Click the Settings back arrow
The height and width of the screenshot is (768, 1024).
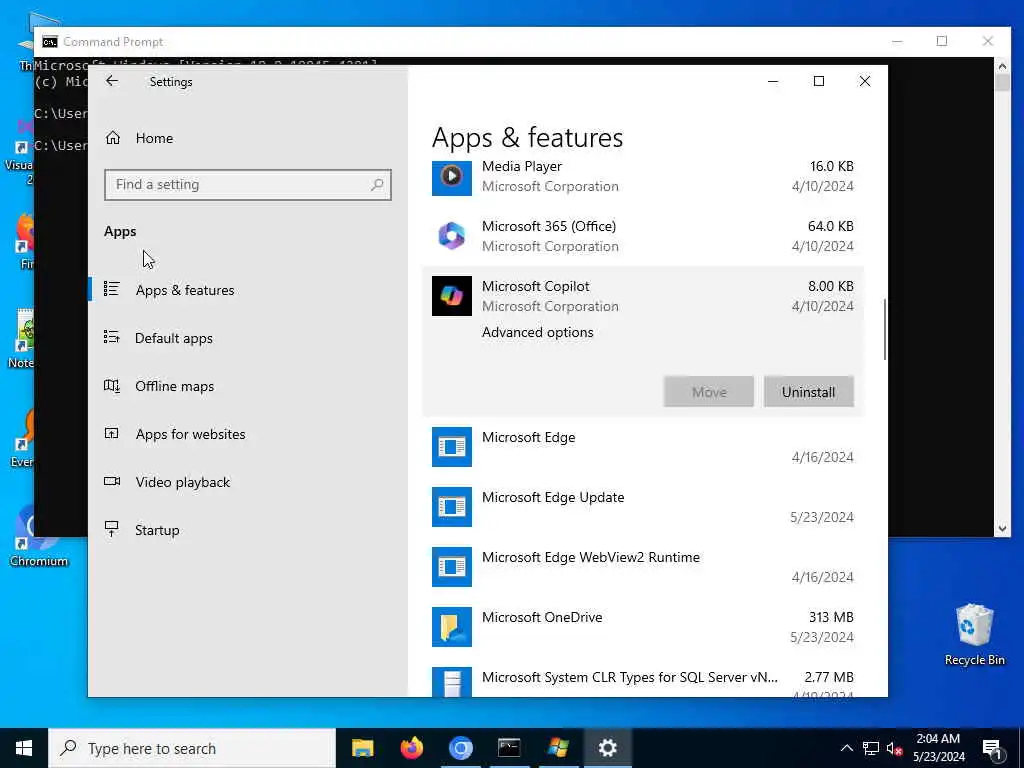(x=112, y=81)
